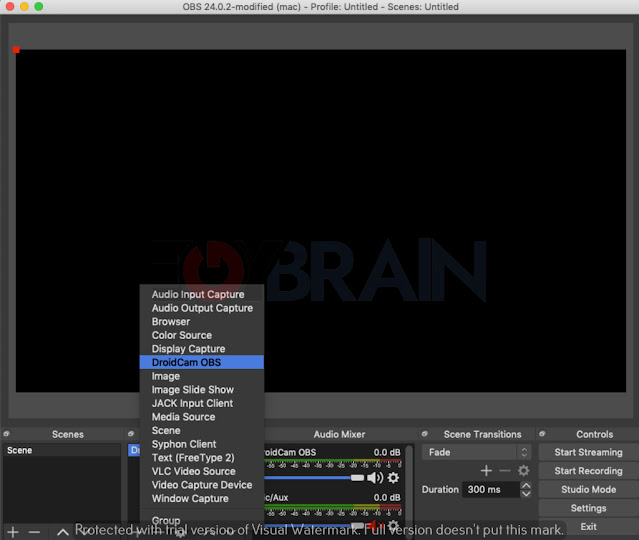This screenshot has width=639, height=540.
Task: Enable Studio Mode button
Action: point(588,489)
